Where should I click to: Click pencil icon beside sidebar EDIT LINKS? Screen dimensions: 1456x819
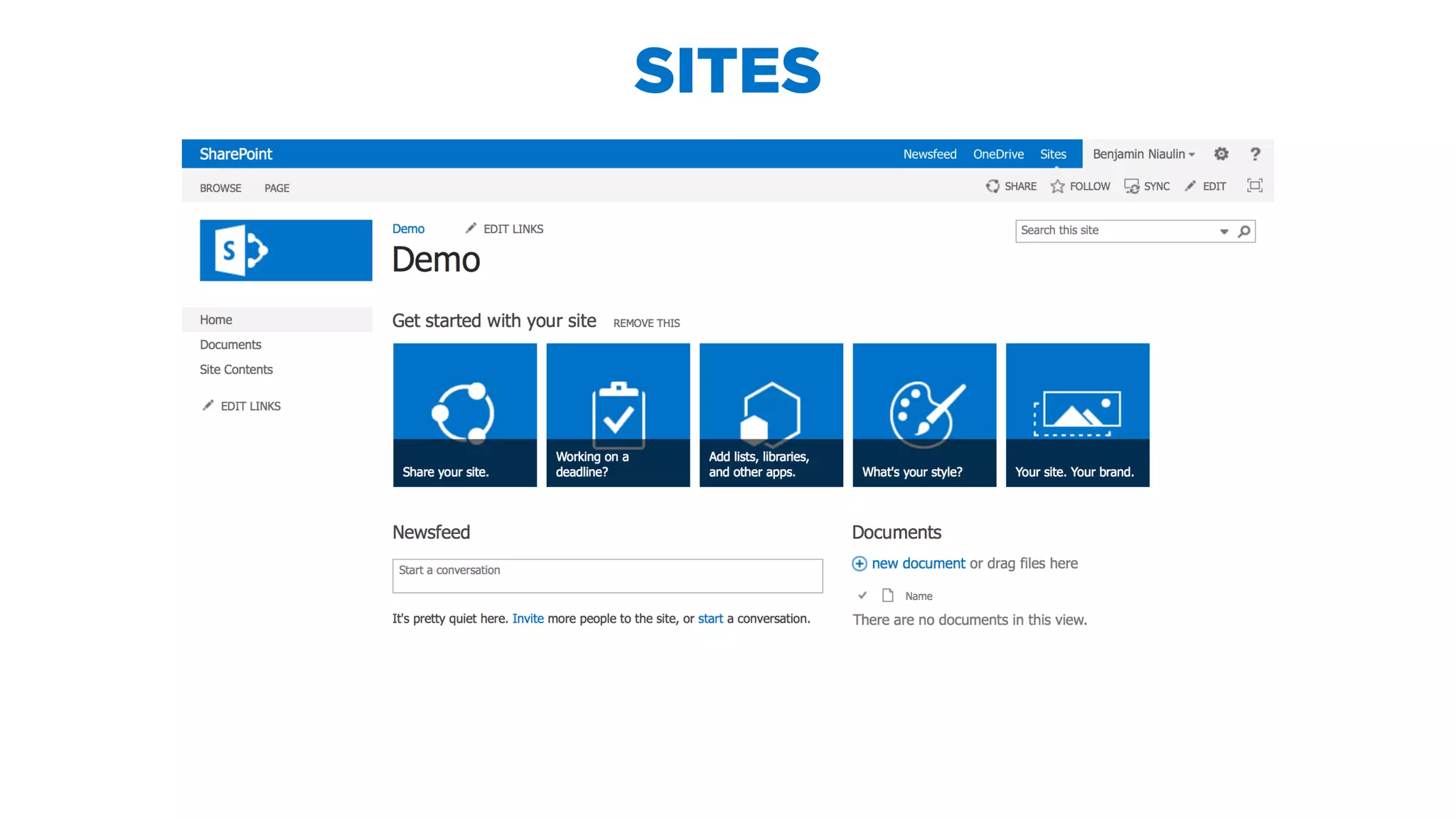coord(208,405)
